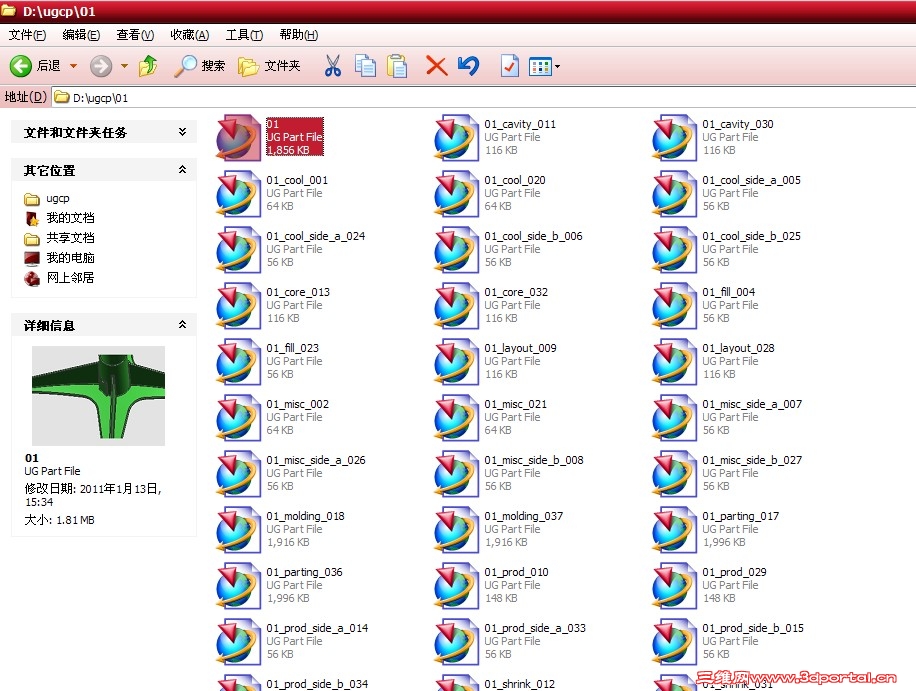Click the Forward arrow button
The image size is (916, 691).
101,66
